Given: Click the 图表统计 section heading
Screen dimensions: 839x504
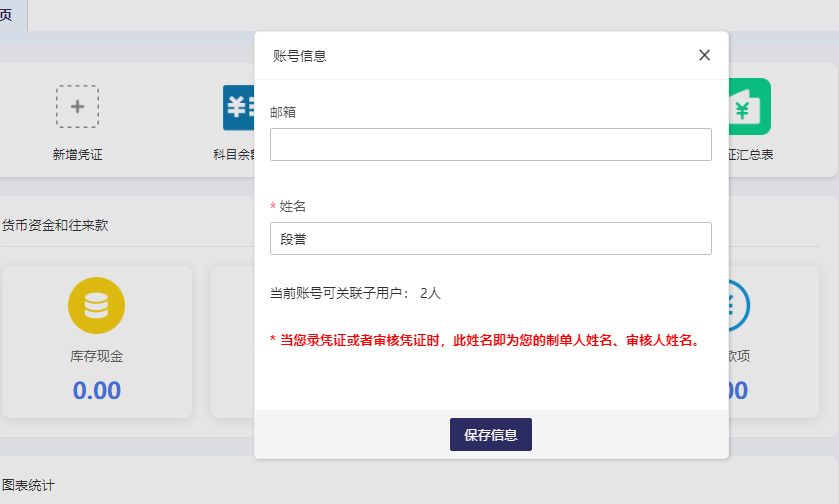Looking at the screenshot, I should (28, 486).
